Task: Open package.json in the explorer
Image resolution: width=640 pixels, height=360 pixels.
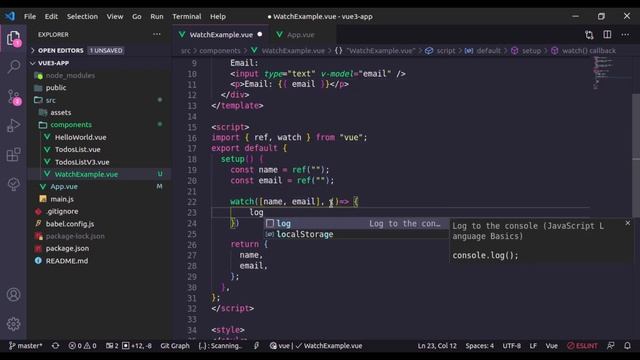Action: (x=100, y=248)
